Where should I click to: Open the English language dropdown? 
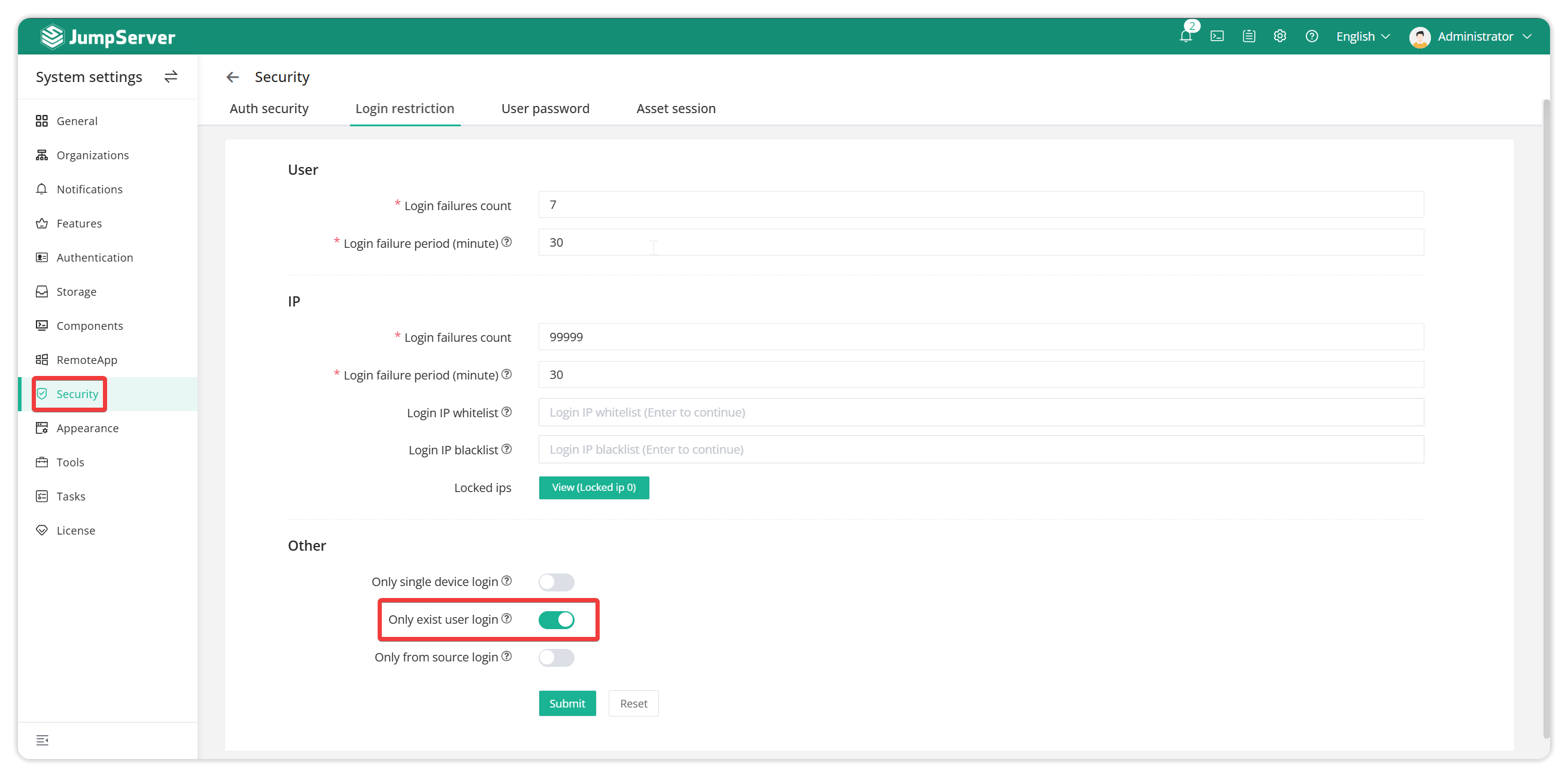pos(1363,37)
